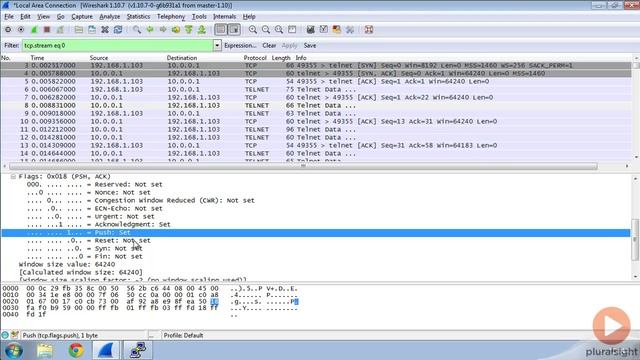Restart the running live capture icon
The height and width of the screenshot is (360, 640).
[60, 29]
